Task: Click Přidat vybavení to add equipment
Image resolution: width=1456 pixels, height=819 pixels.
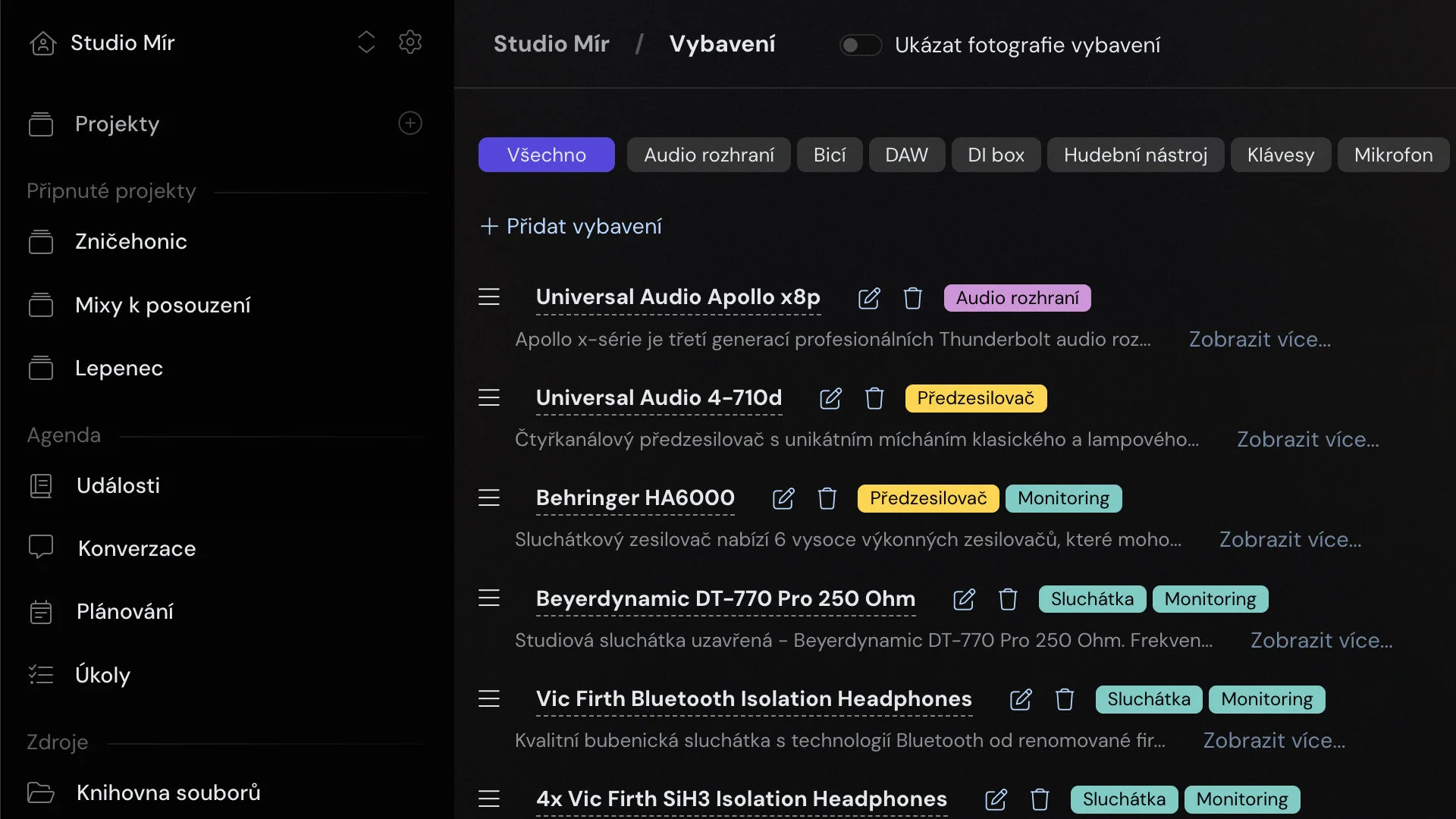Action: [571, 226]
